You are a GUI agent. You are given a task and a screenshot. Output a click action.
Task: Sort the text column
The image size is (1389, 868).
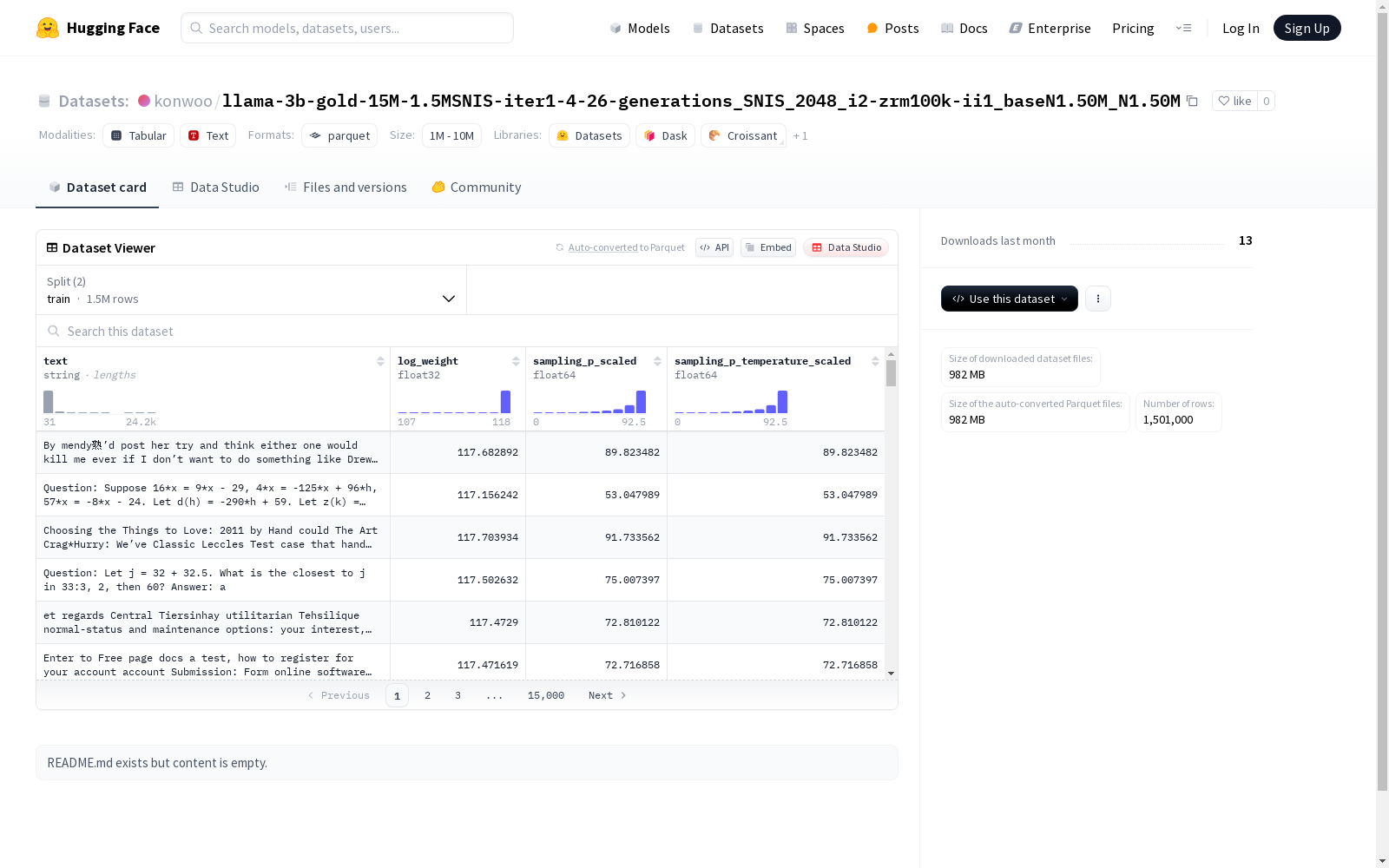point(380,361)
